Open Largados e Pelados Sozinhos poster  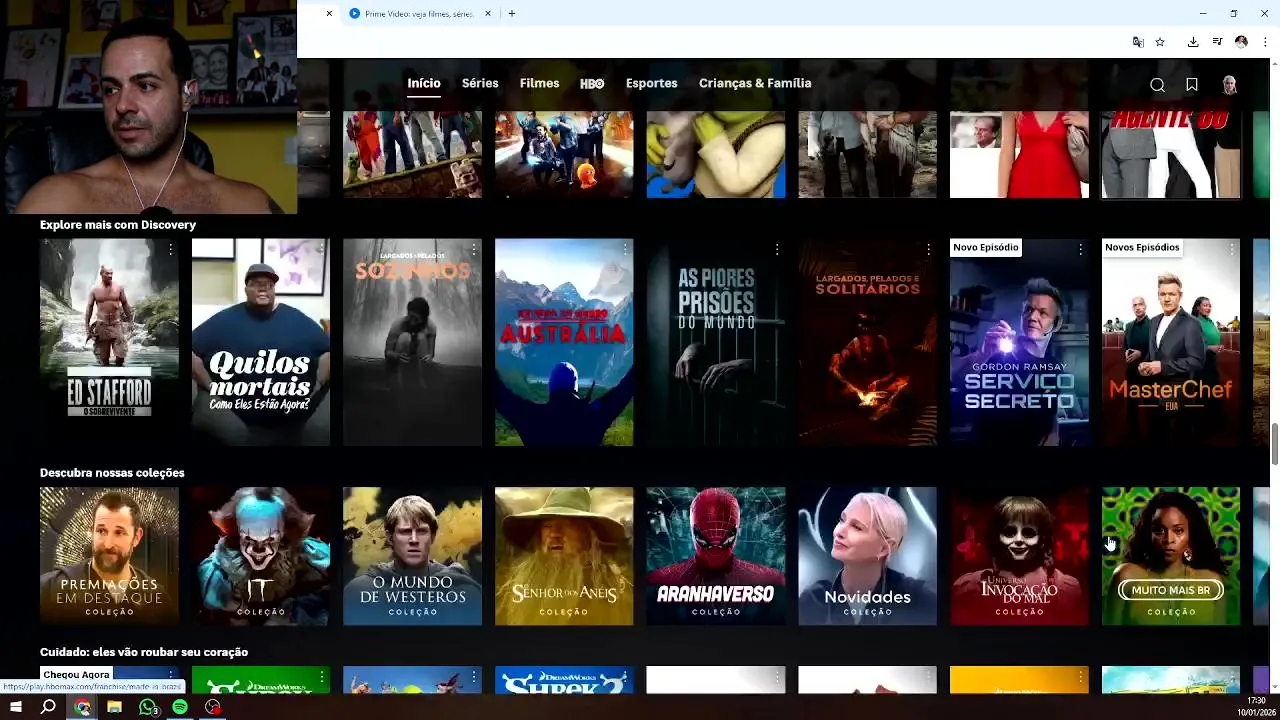412,342
